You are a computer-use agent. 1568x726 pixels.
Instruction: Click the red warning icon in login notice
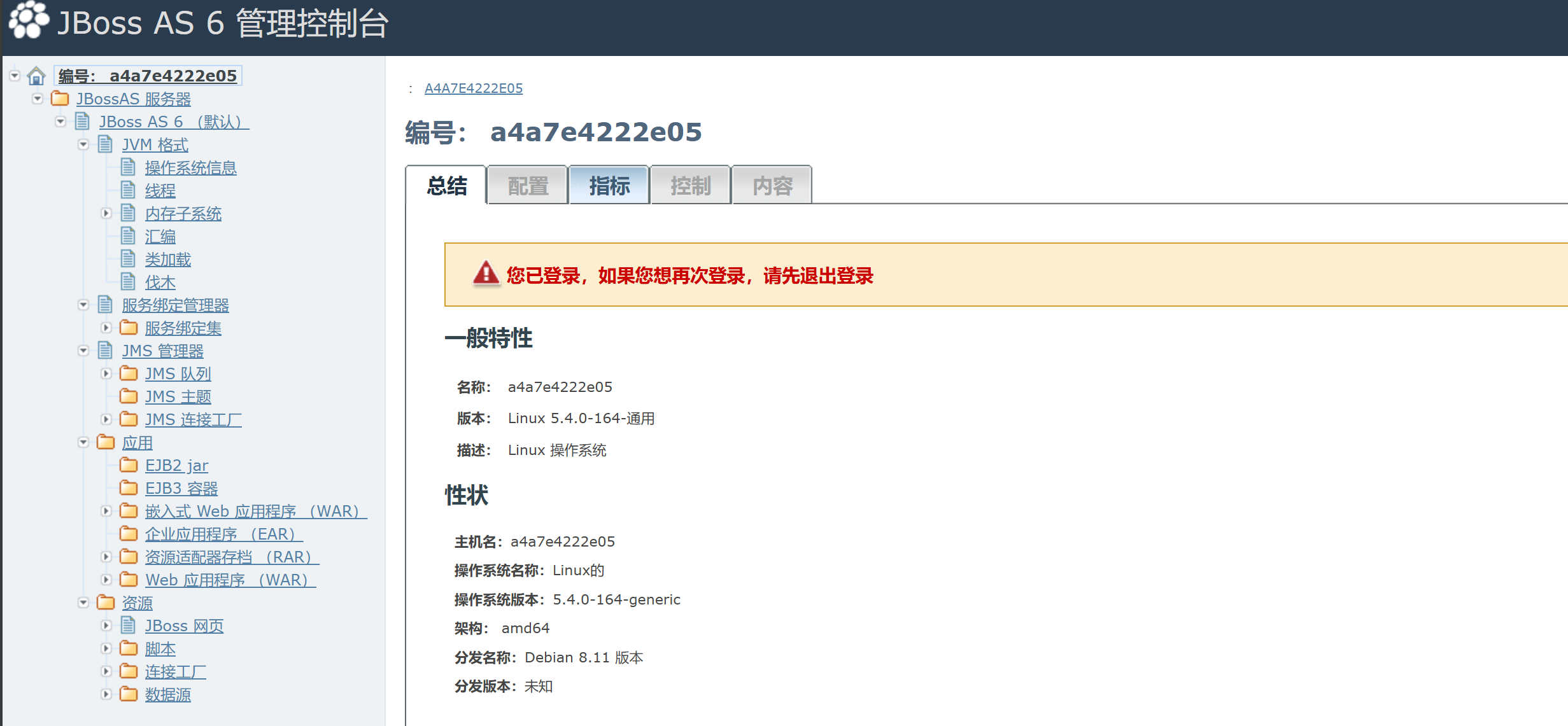pyautogui.click(x=486, y=274)
